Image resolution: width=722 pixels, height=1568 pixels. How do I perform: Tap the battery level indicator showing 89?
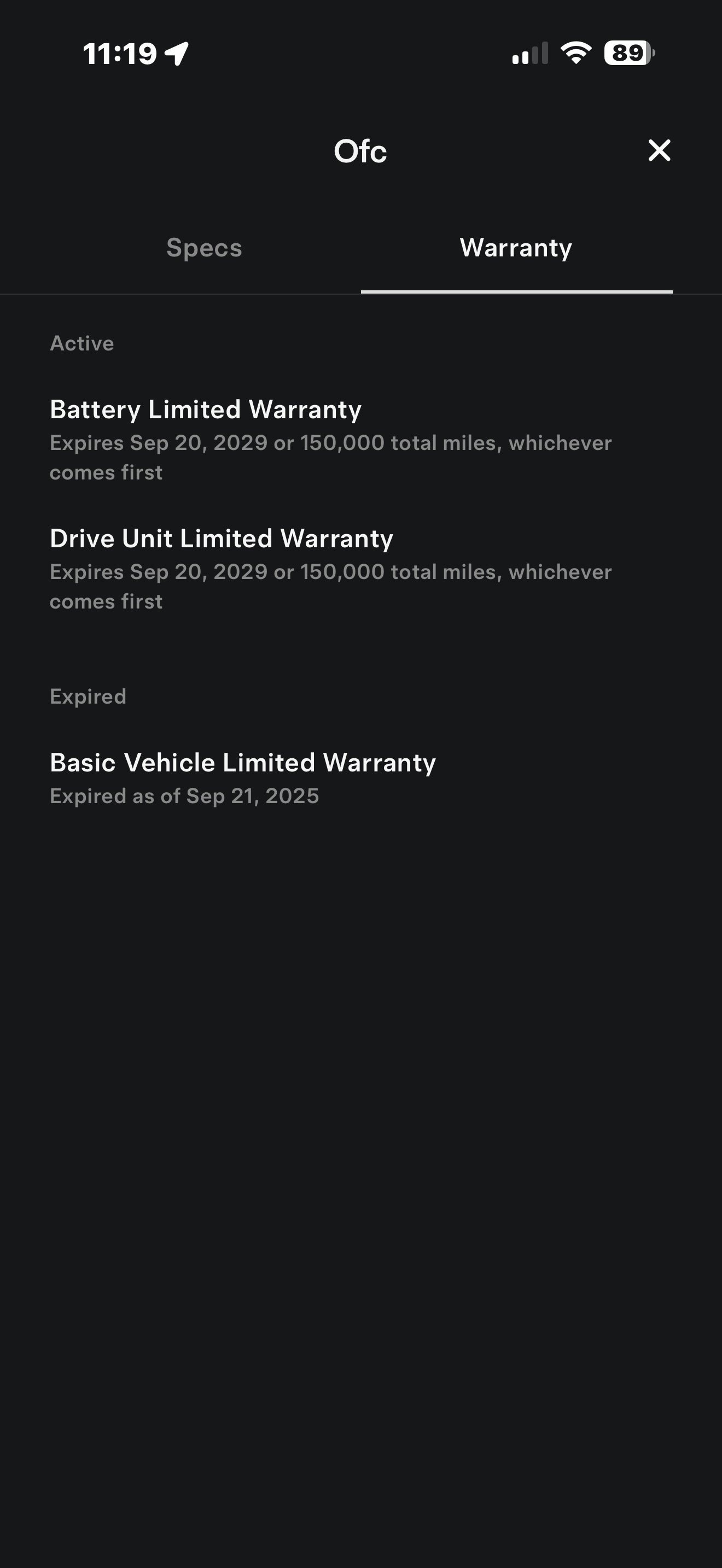pyautogui.click(x=630, y=53)
